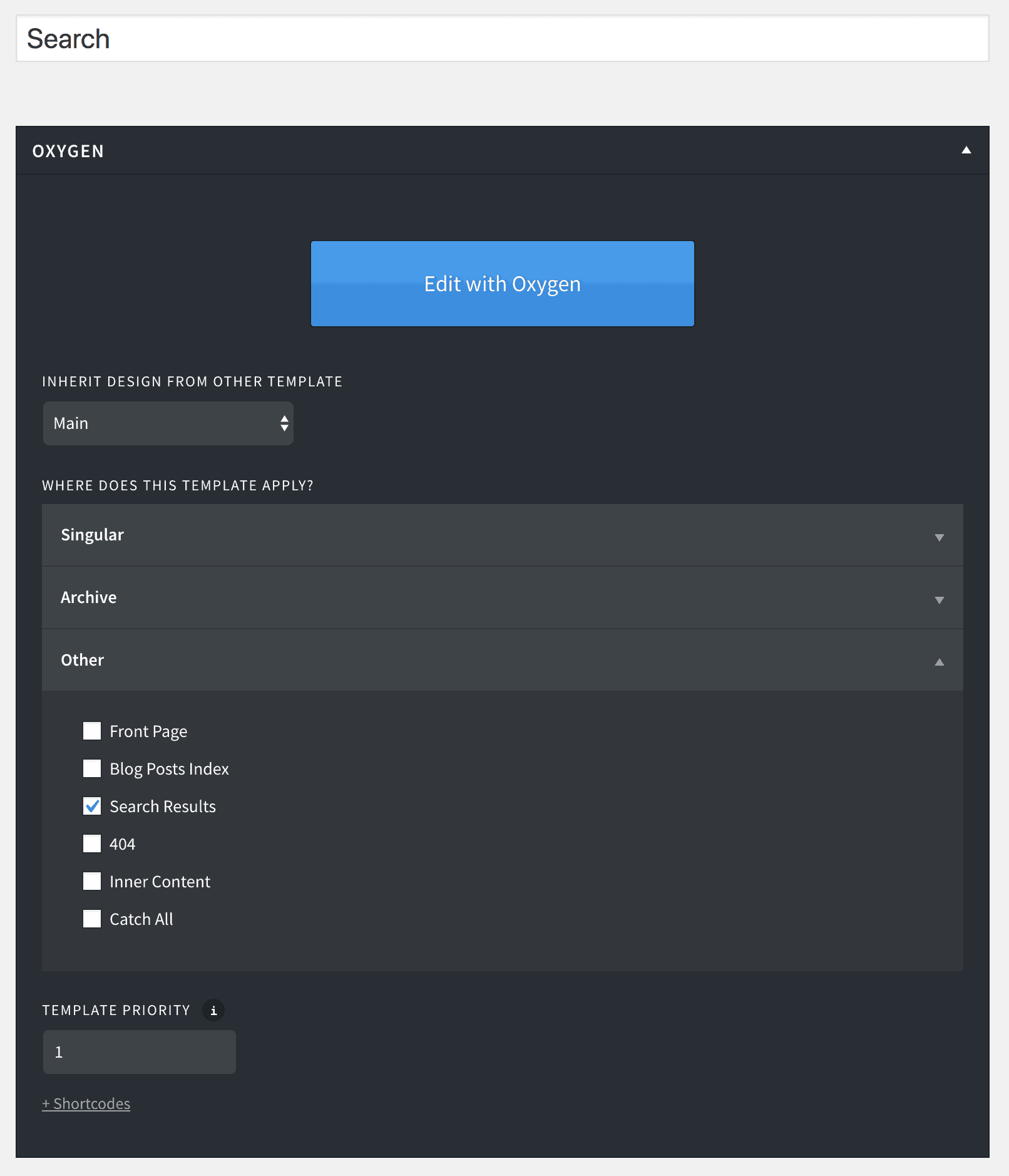Image resolution: width=1009 pixels, height=1176 pixels.
Task: Uncheck the Search Results checkbox
Action: coord(92,806)
